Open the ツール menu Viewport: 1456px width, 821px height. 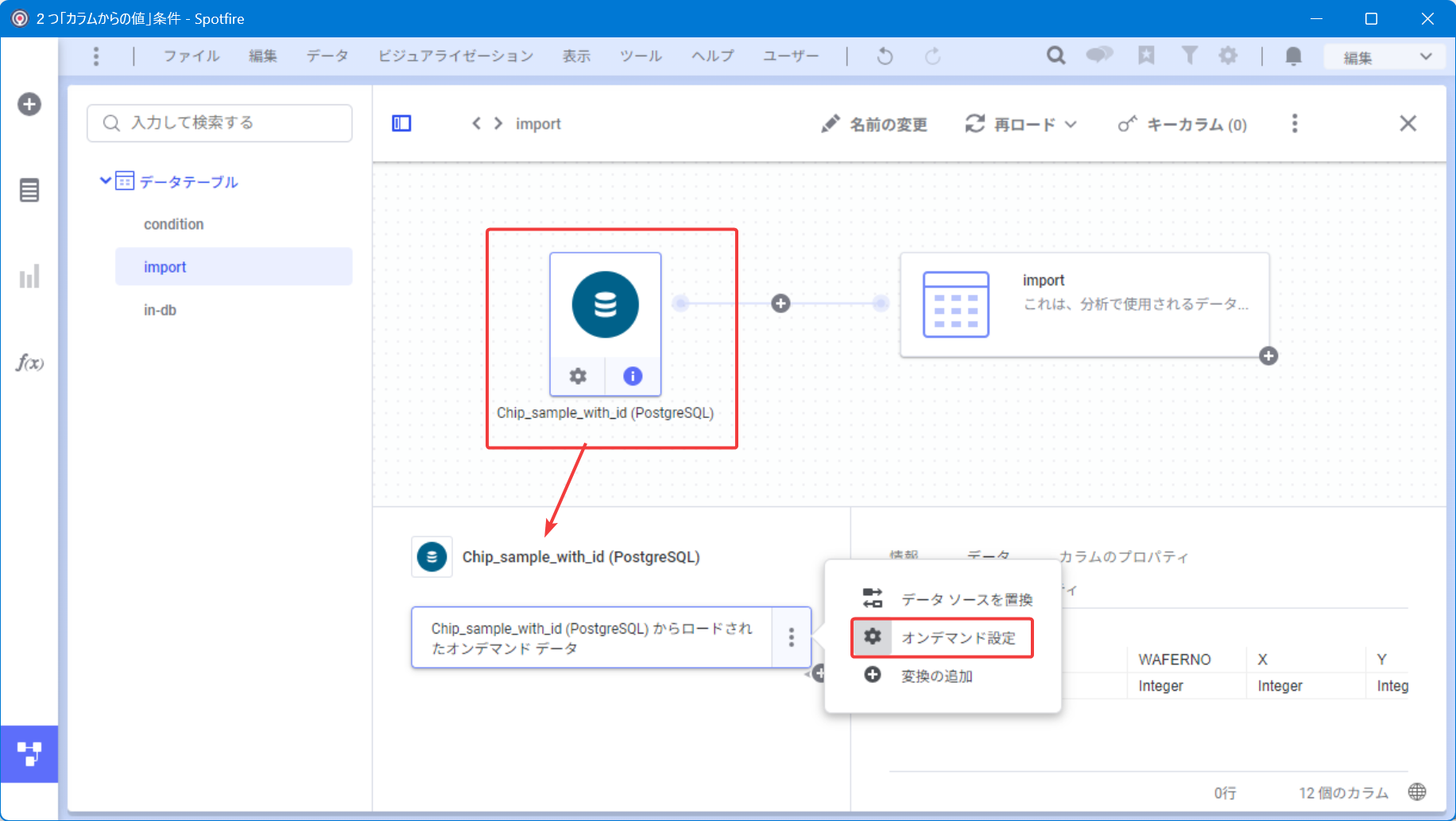641,56
